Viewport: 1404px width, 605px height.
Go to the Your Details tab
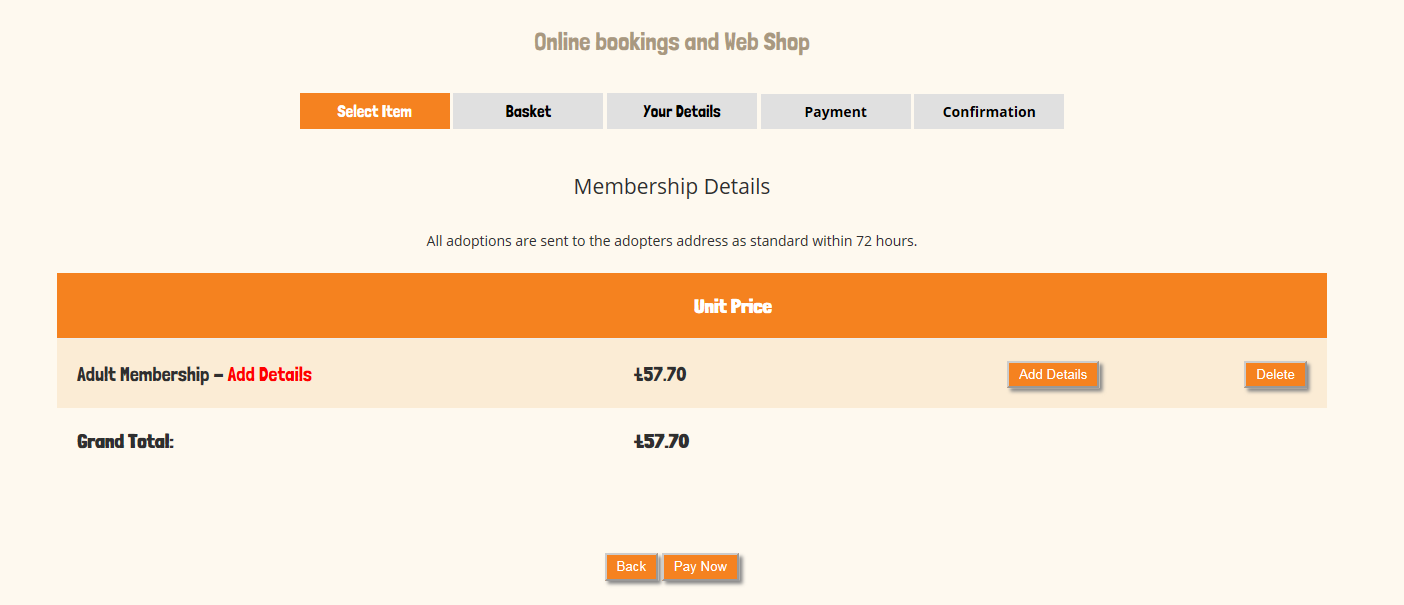681,112
